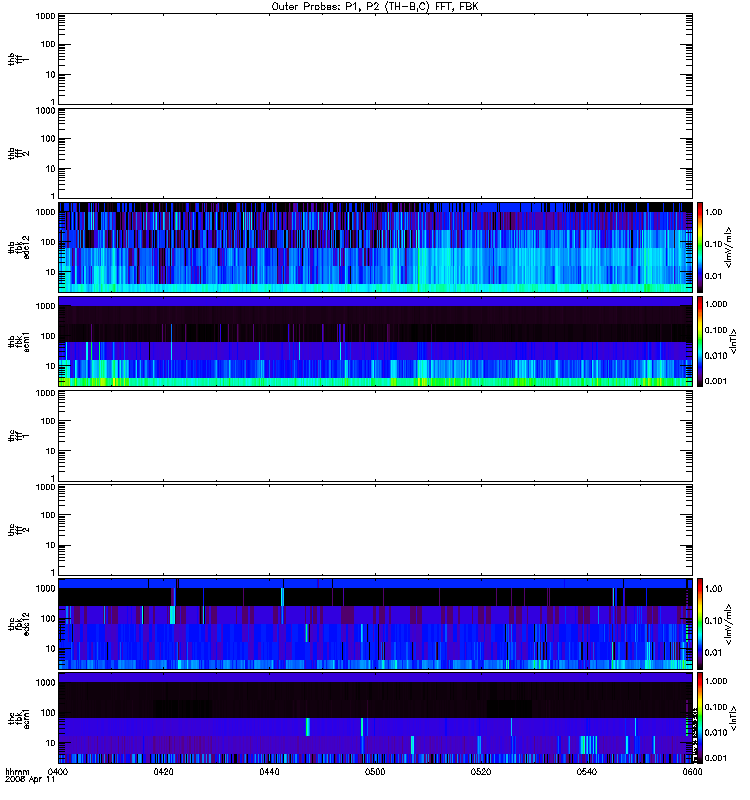Viewport: 750px width, 800px height.
Task: Click '0.001' on the thc scm1 color scale
Action: 716,758
